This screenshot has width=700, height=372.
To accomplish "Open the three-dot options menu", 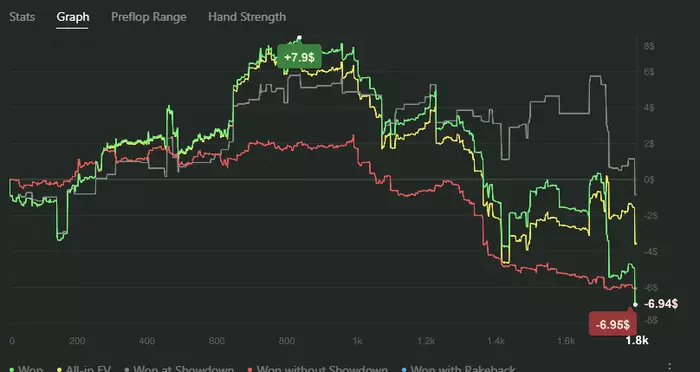I will 669,367.
